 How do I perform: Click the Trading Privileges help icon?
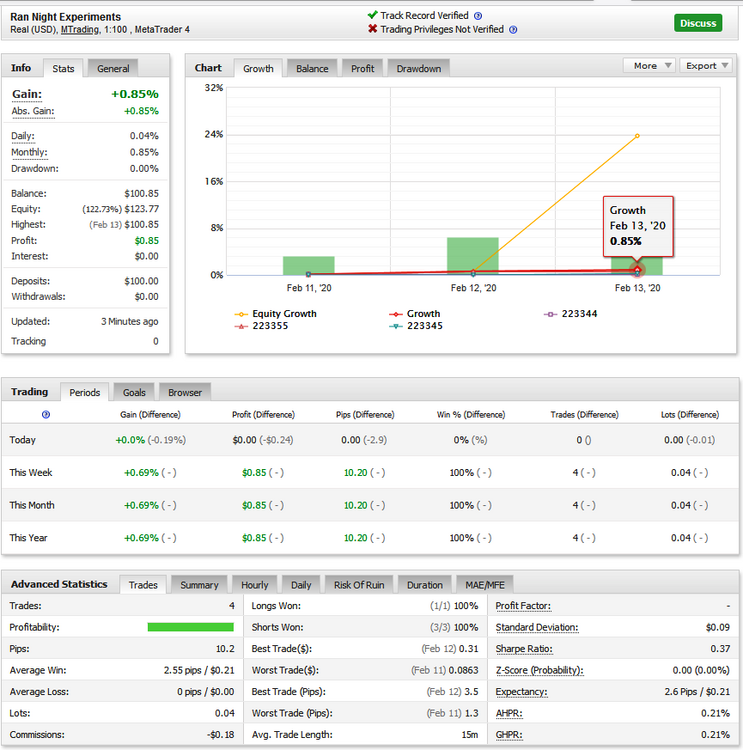pos(513,30)
